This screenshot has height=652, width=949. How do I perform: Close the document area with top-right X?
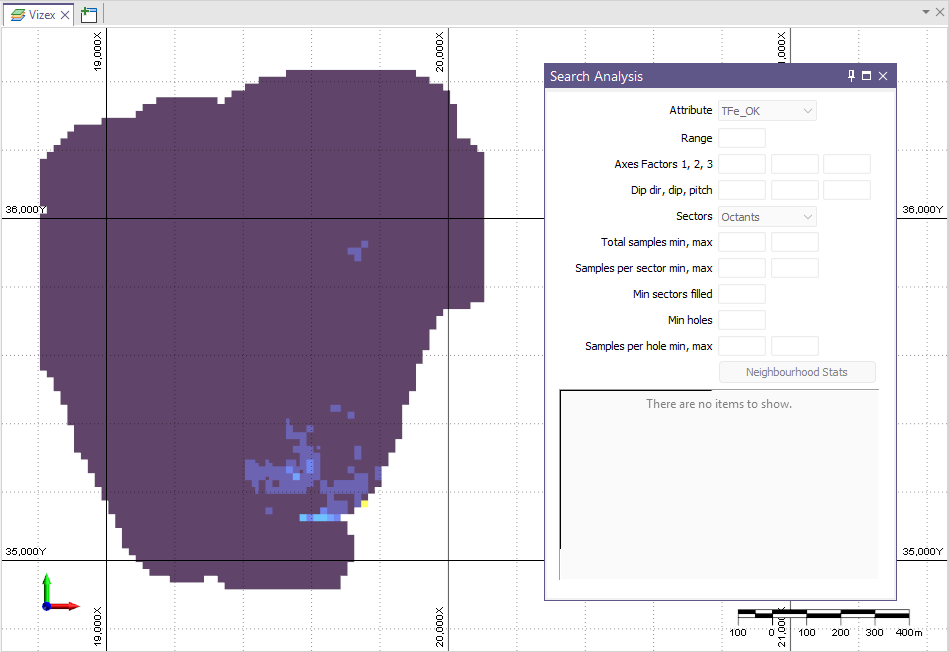[x=939, y=12]
